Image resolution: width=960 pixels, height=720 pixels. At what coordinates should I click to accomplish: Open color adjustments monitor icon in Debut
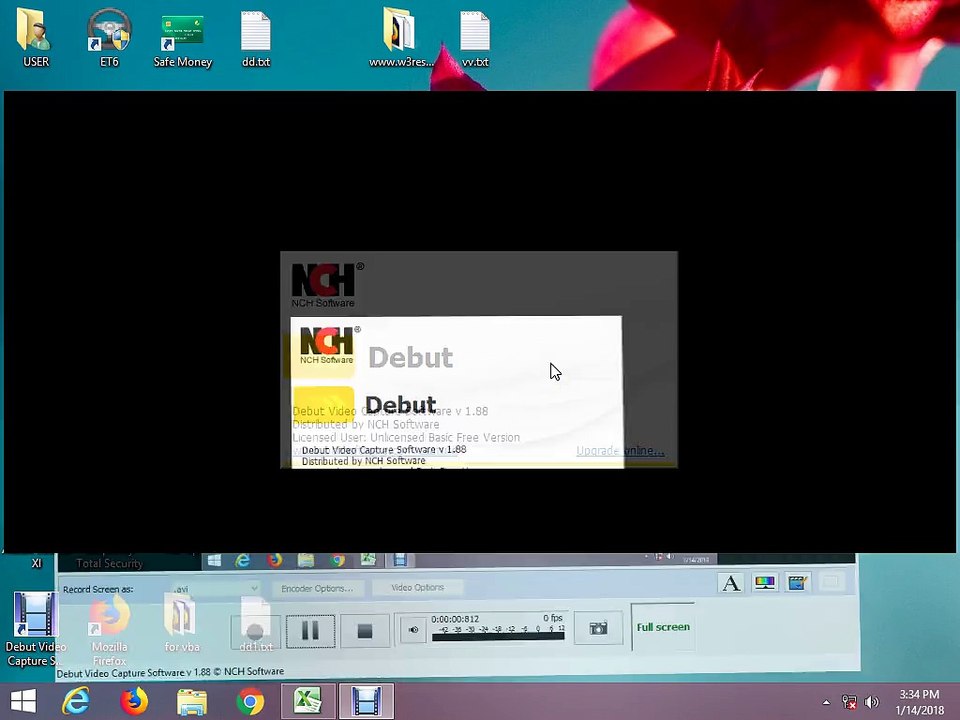point(764,583)
